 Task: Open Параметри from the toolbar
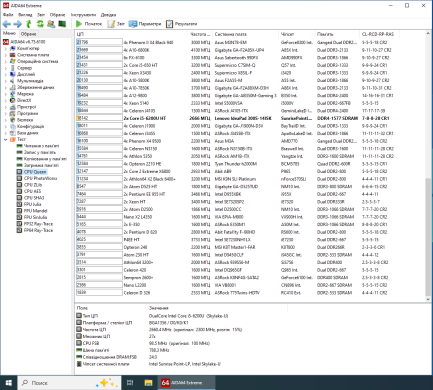(x=145, y=24)
